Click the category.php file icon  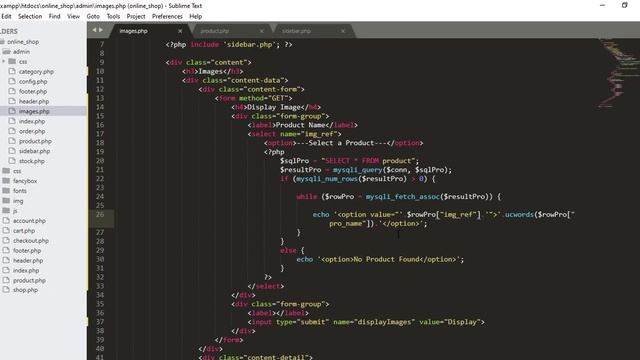(12, 71)
